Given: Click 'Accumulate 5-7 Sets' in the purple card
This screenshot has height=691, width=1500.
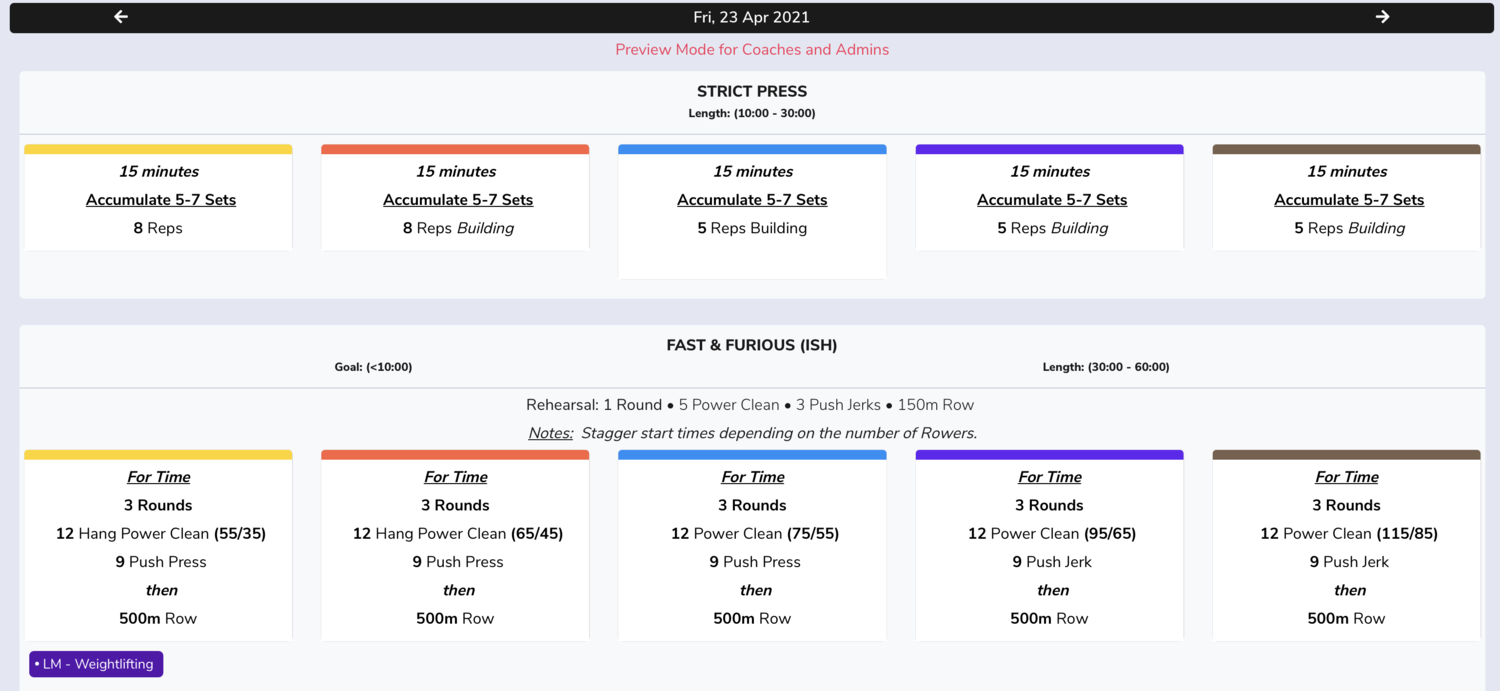Looking at the screenshot, I should (x=1052, y=200).
